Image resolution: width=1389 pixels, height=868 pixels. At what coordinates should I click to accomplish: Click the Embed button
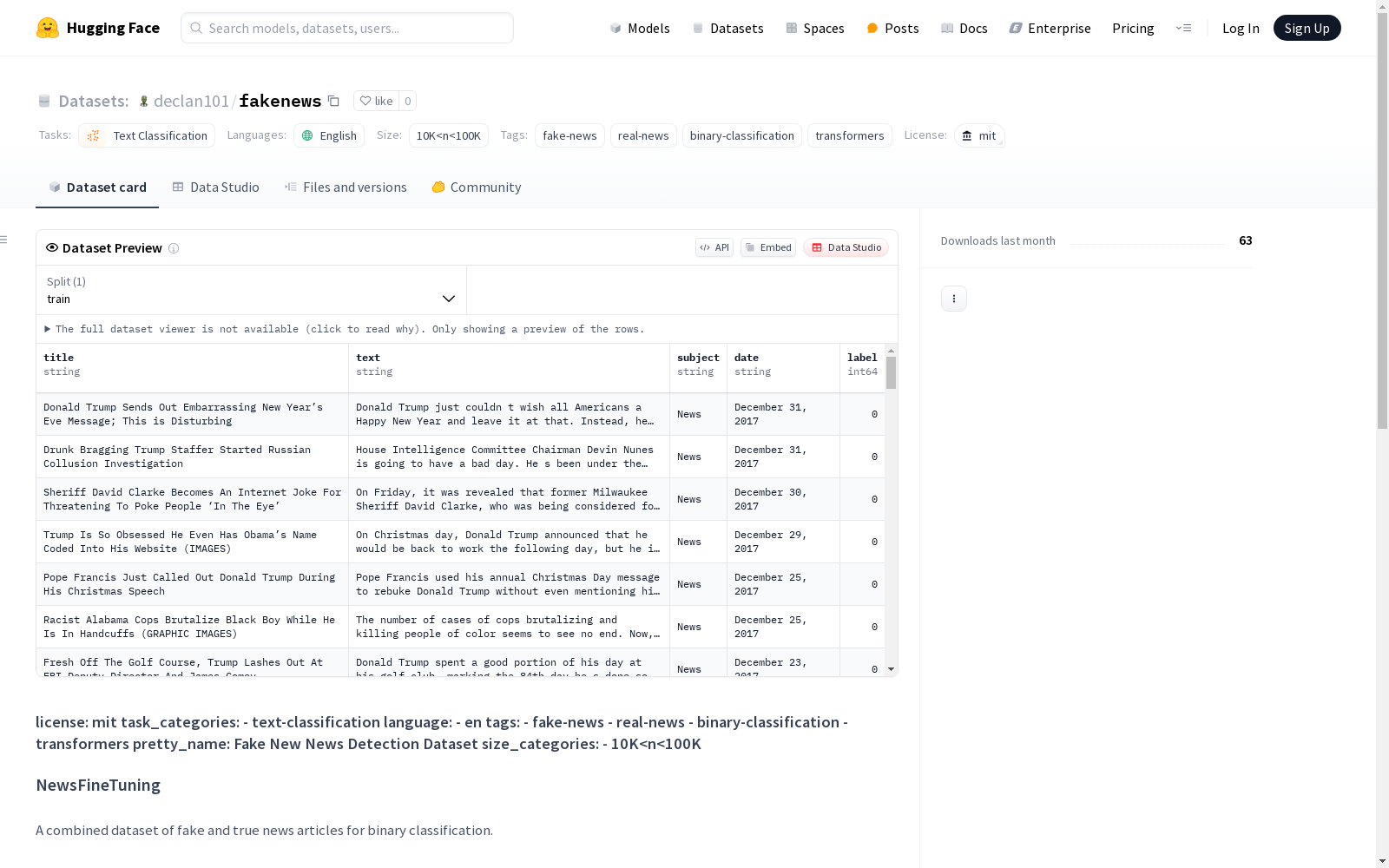768,247
